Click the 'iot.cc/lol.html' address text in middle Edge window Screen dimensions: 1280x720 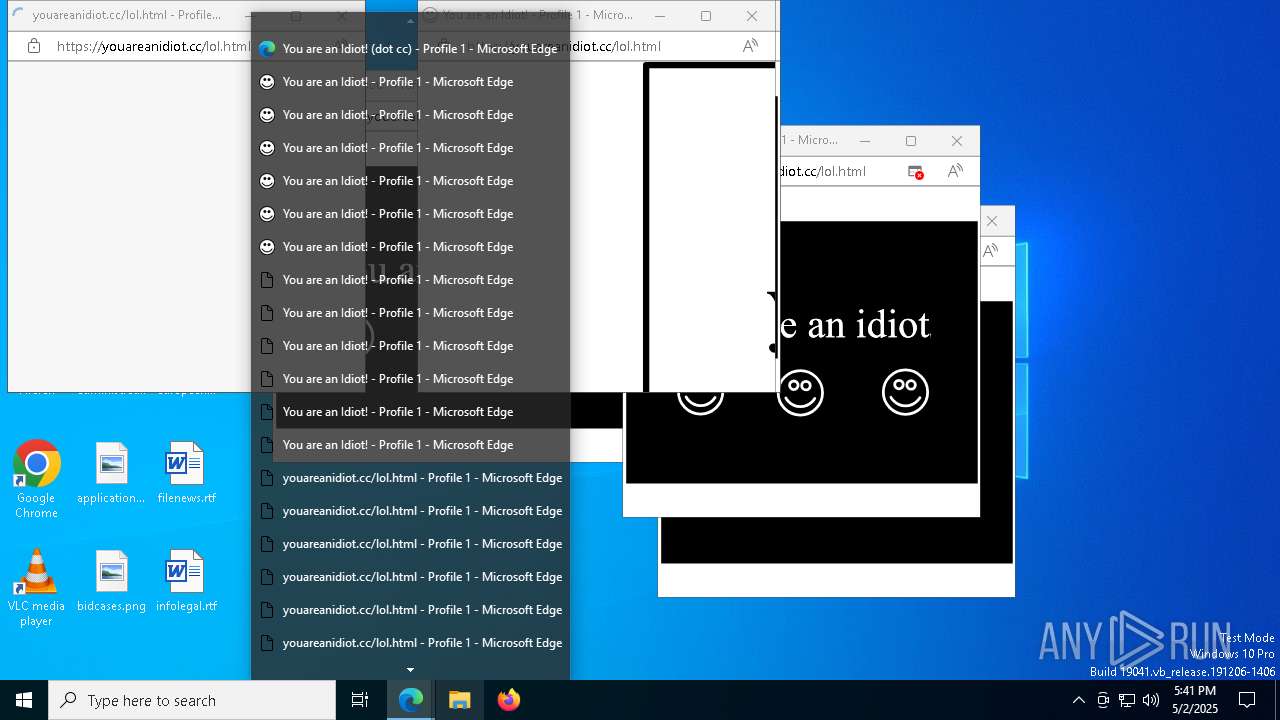pos(822,171)
